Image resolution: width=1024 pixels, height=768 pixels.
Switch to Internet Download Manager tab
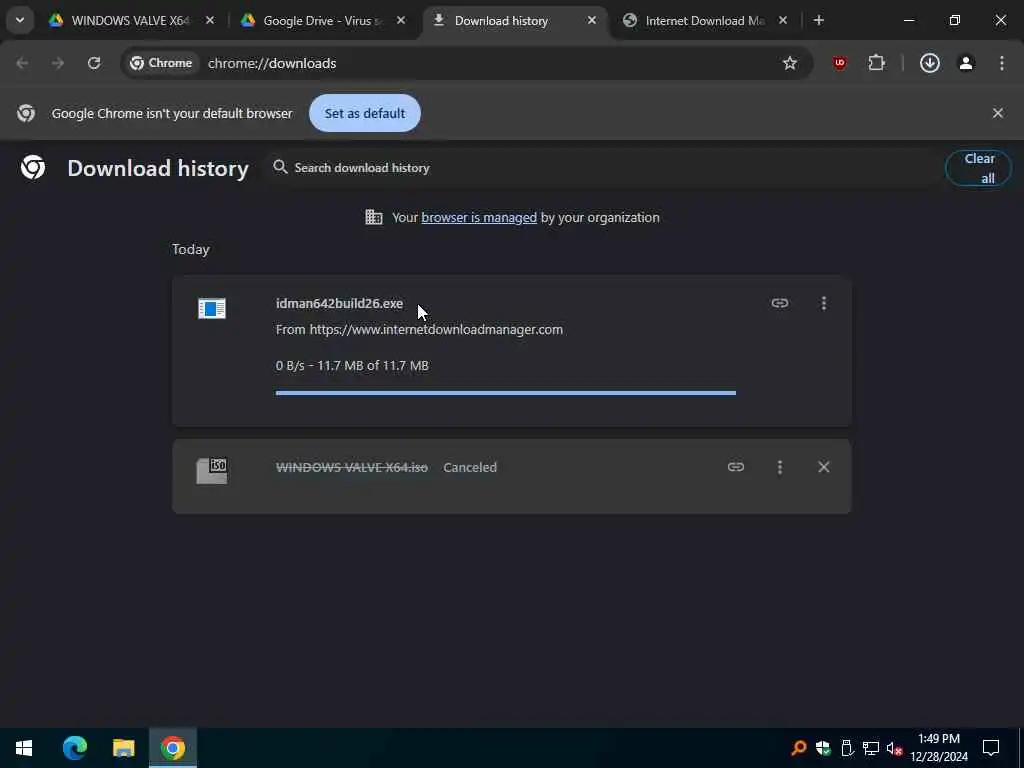point(704,21)
